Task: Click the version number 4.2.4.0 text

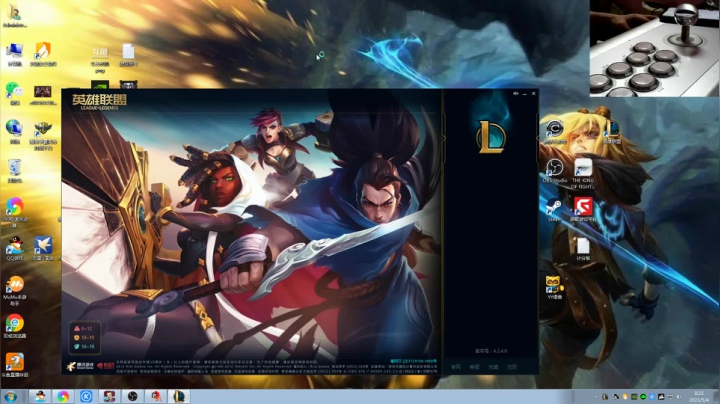Action: [491, 351]
